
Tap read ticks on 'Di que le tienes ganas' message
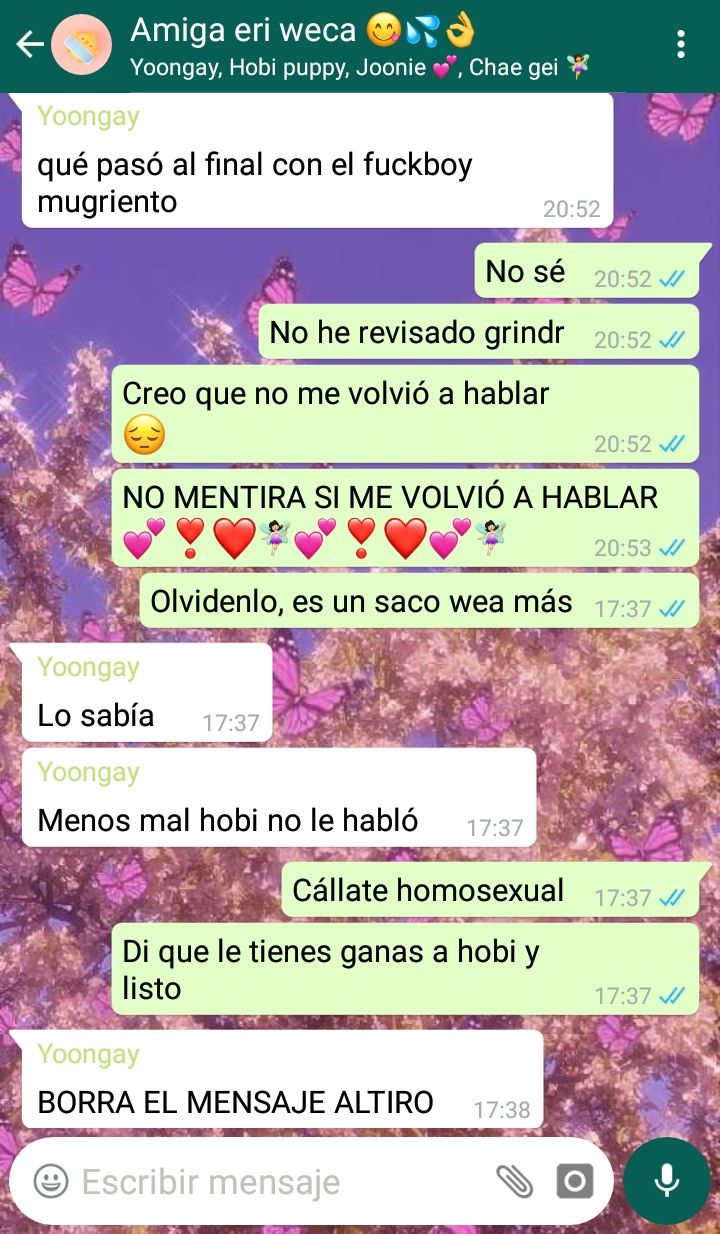672,996
